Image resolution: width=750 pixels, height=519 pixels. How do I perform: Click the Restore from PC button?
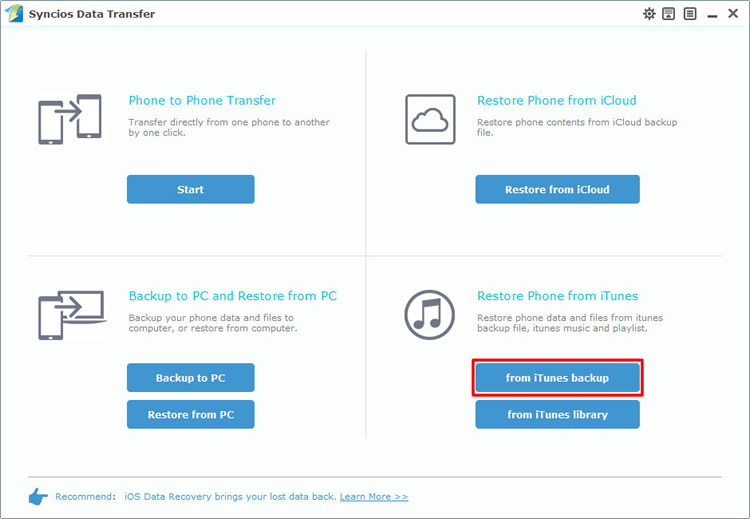coord(190,414)
